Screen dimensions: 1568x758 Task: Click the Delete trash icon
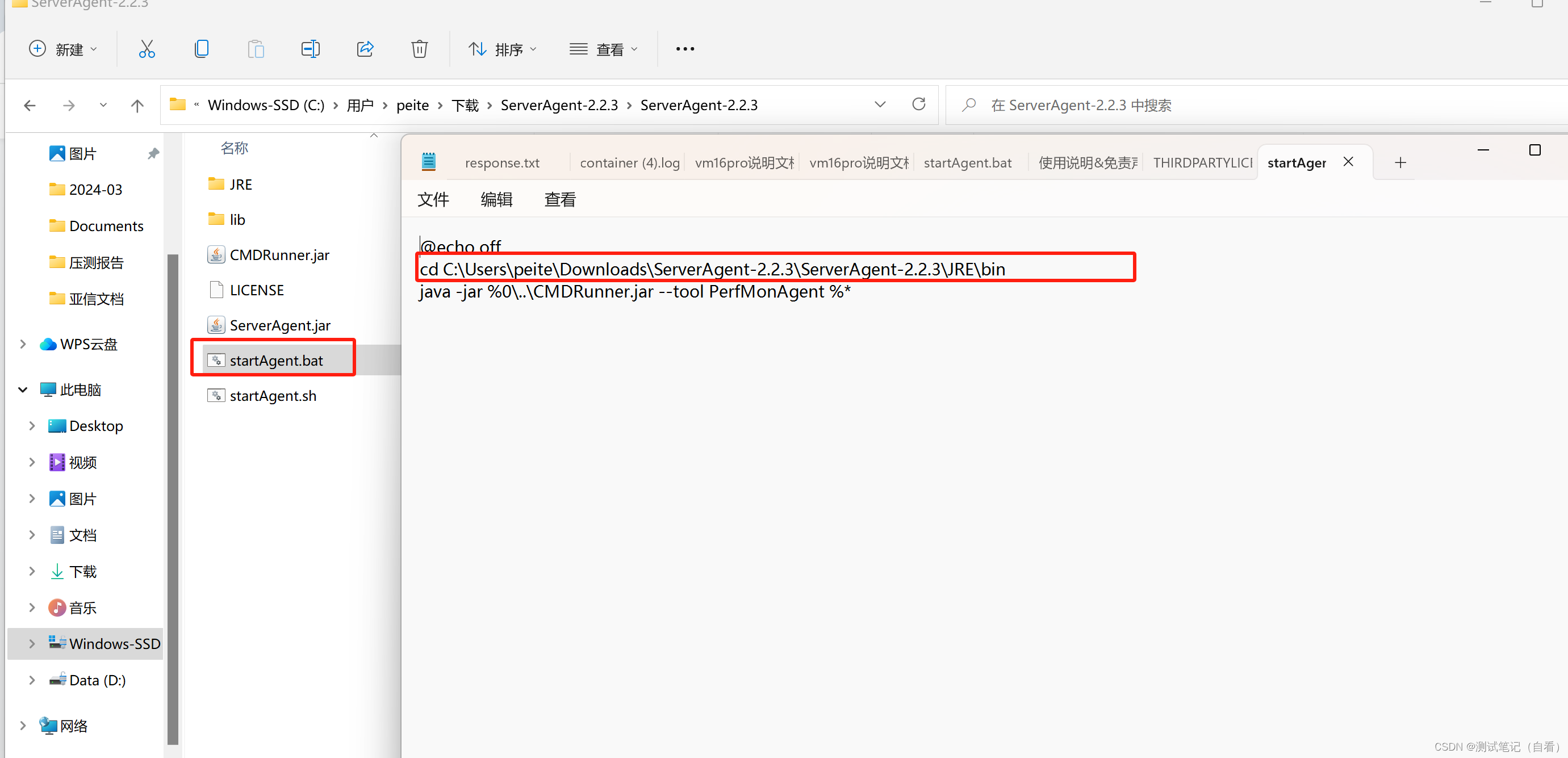tap(419, 49)
